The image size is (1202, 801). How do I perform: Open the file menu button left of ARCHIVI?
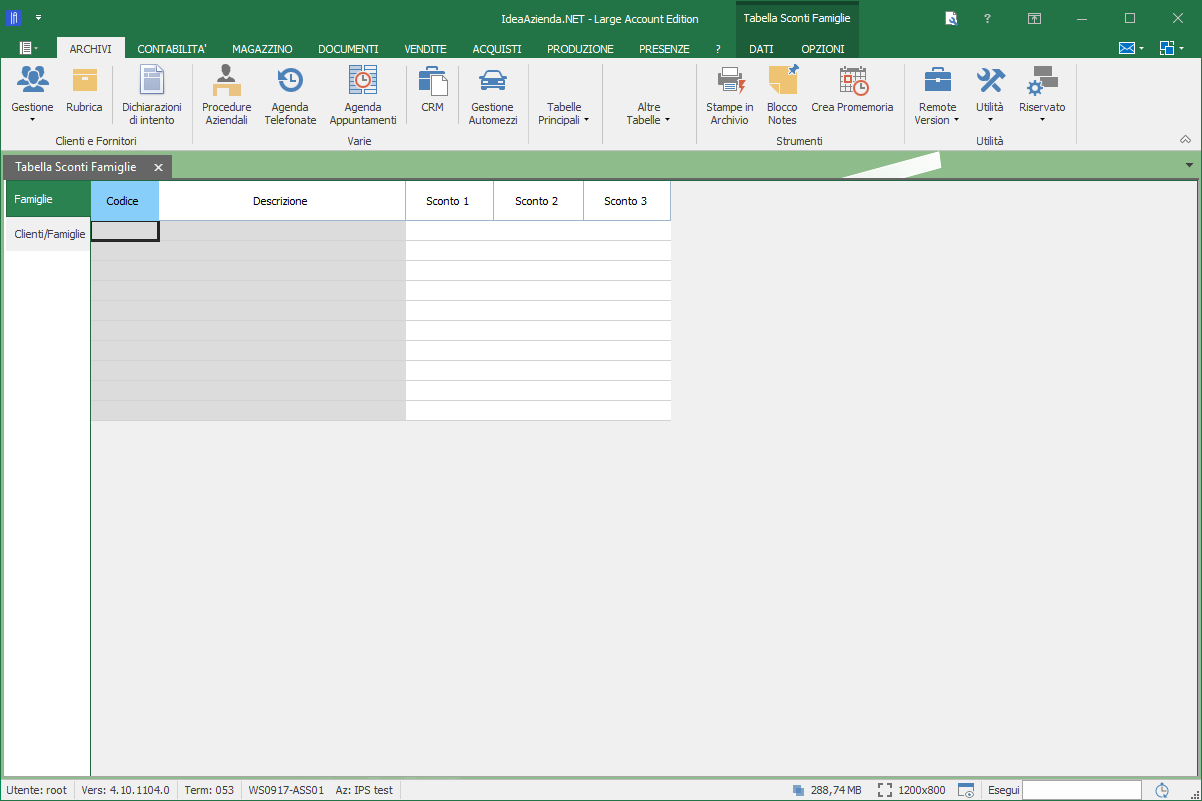28,48
